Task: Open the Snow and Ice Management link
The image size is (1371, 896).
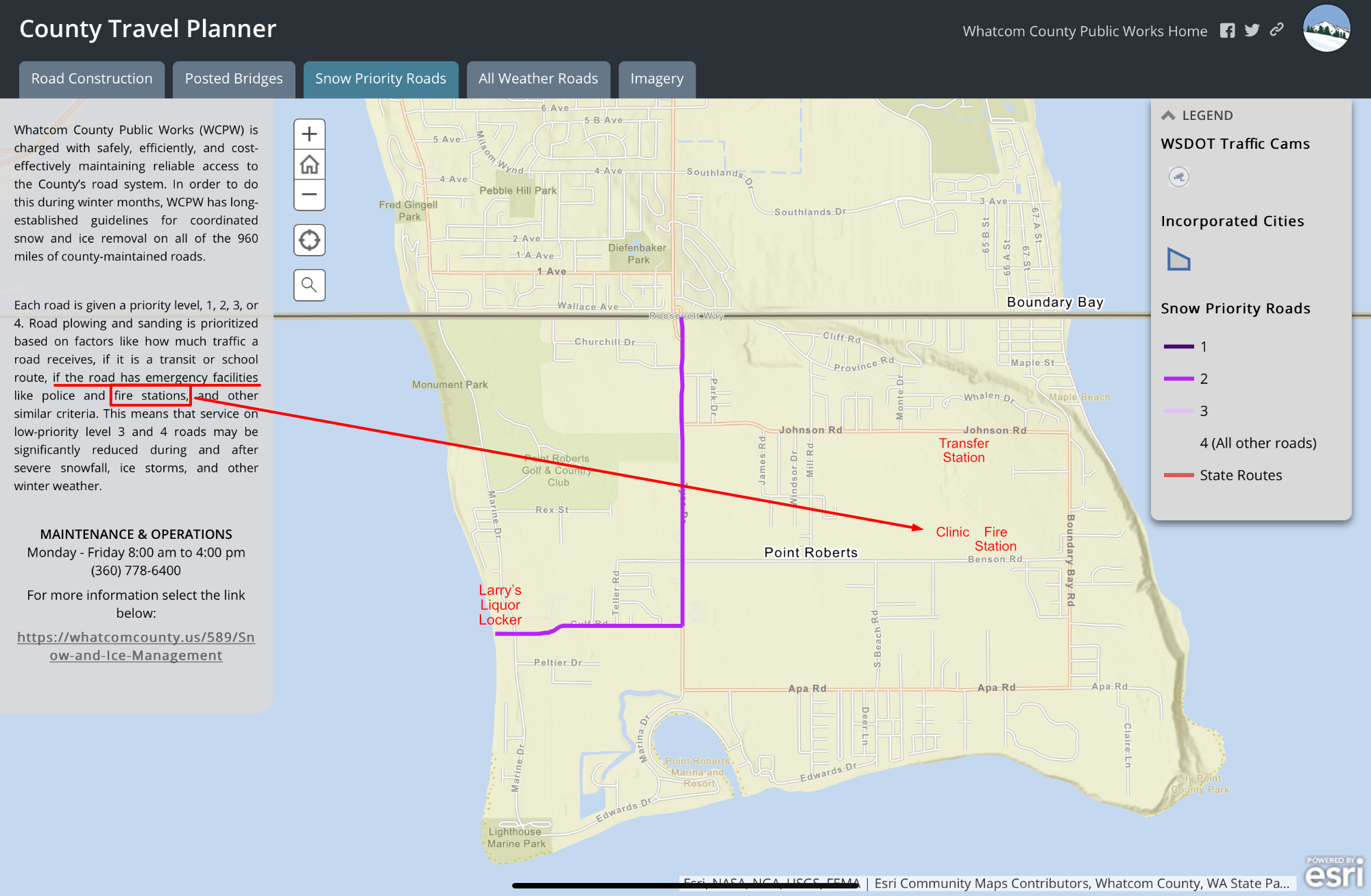Action: pyautogui.click(x=136, y=646)
